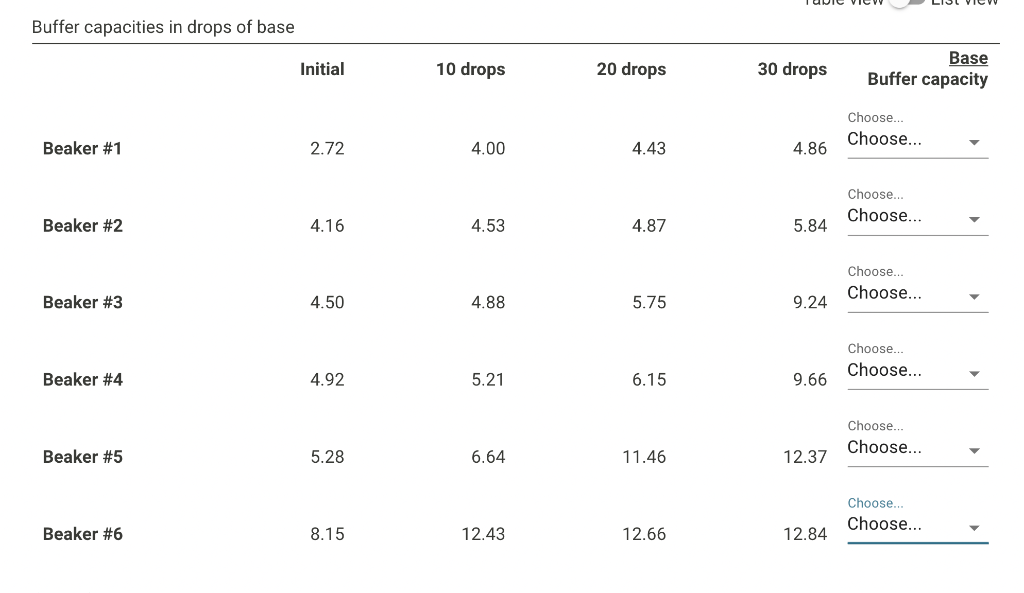The height and width of the screenshot is (593, 1024).
Task: Click the Beaker #4 dropdown caret icon
Action: tap(974, 375)
